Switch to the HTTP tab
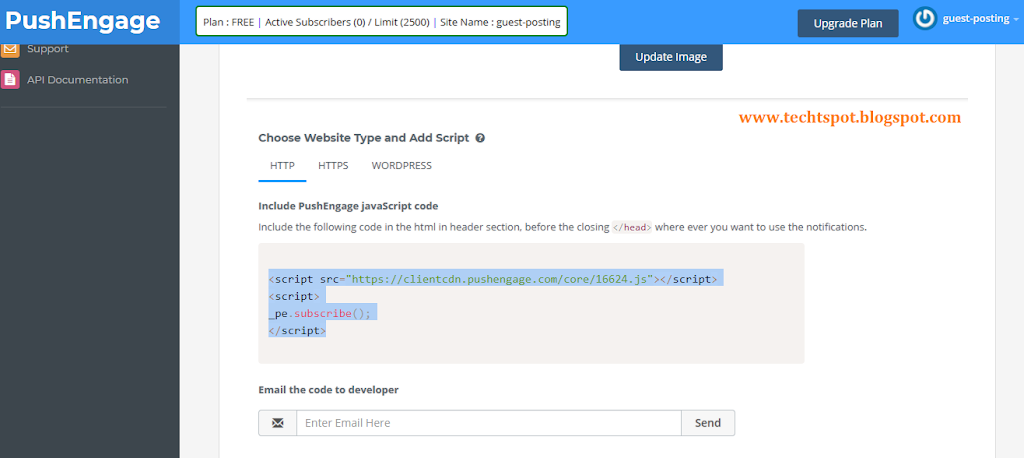 click(282, 166)
